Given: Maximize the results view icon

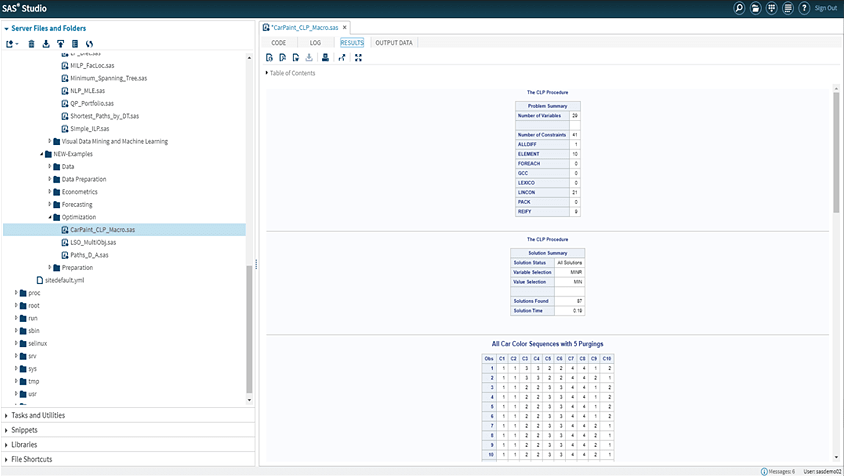Looking at the screenshot, I should click(x=358, y=58).
